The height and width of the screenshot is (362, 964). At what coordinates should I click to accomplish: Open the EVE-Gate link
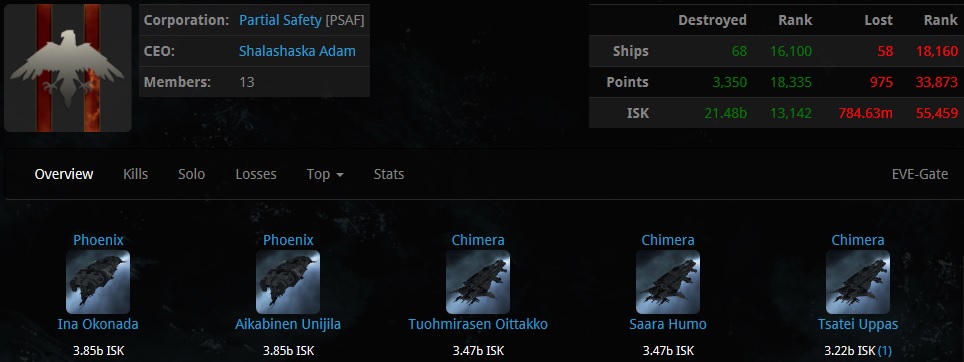[920, 175]
